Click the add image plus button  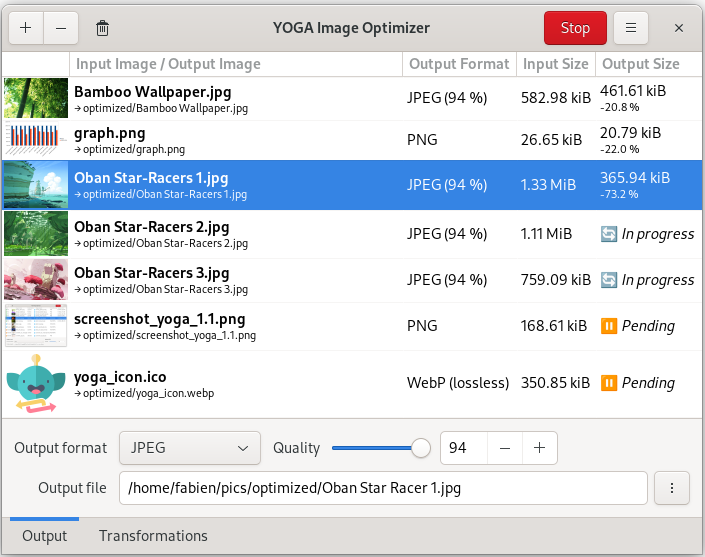pos(25,28)
